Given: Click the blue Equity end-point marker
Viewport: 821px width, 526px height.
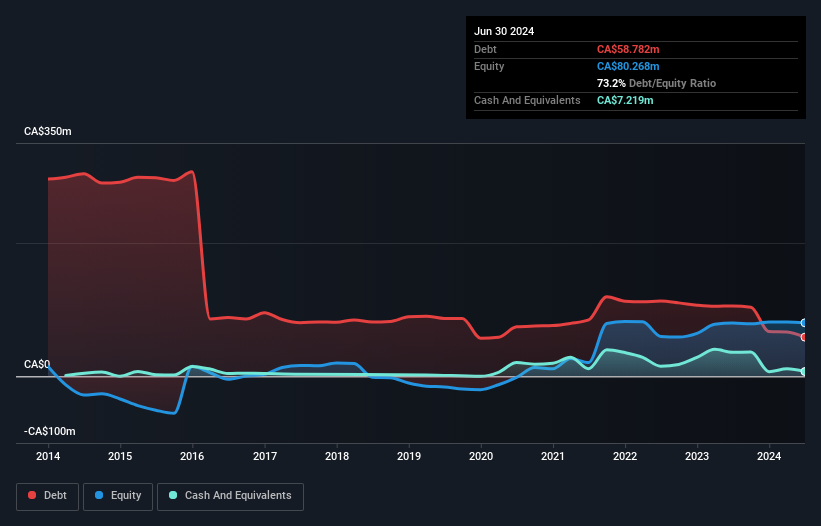Looking at the screenshot, I should (x=804, y=323).
